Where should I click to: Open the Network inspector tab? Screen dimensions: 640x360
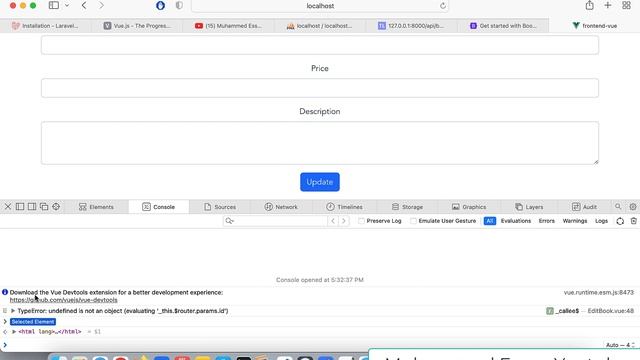(x=281, y=207)
